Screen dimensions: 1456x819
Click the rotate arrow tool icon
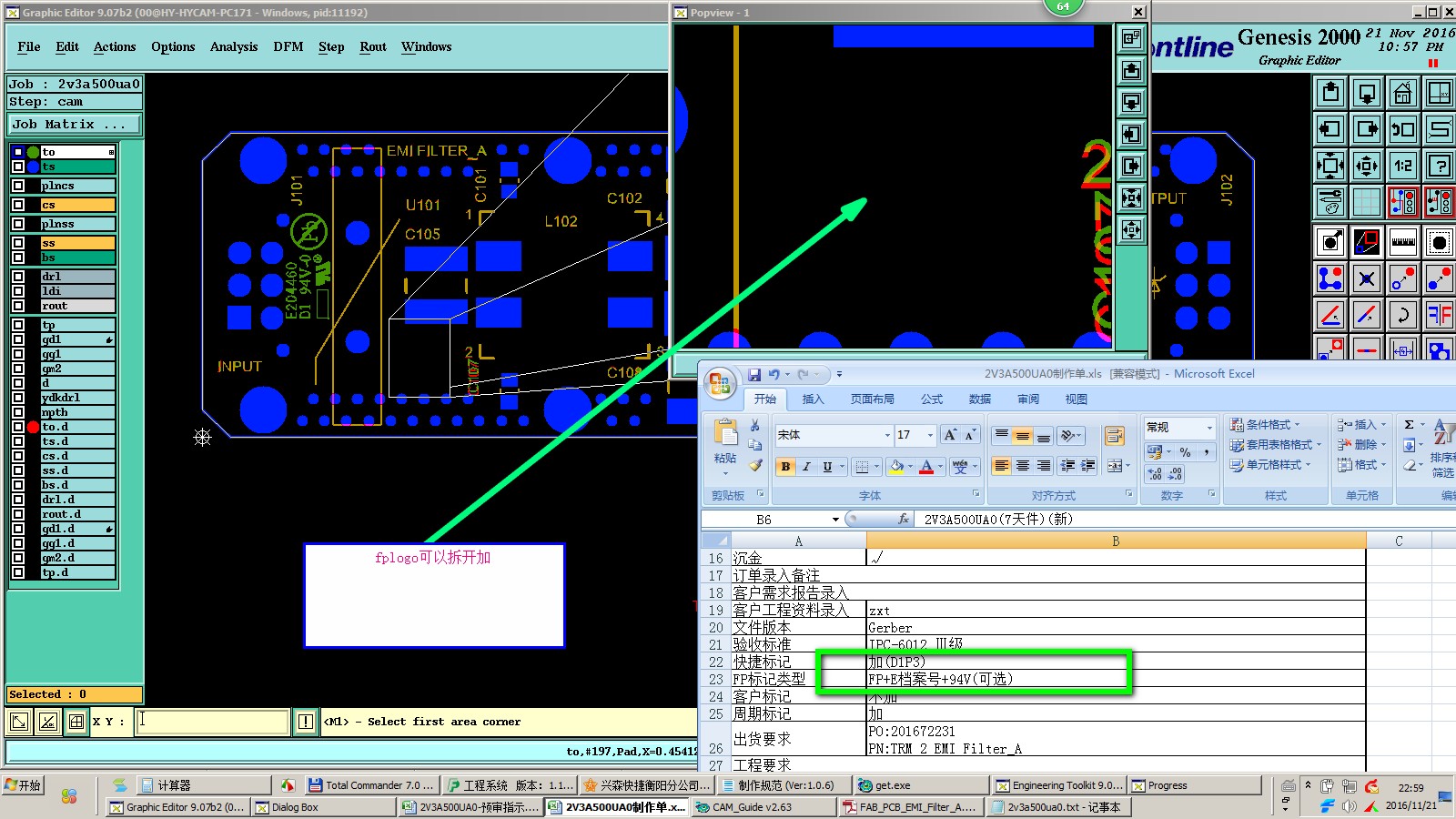(1403, 315)
